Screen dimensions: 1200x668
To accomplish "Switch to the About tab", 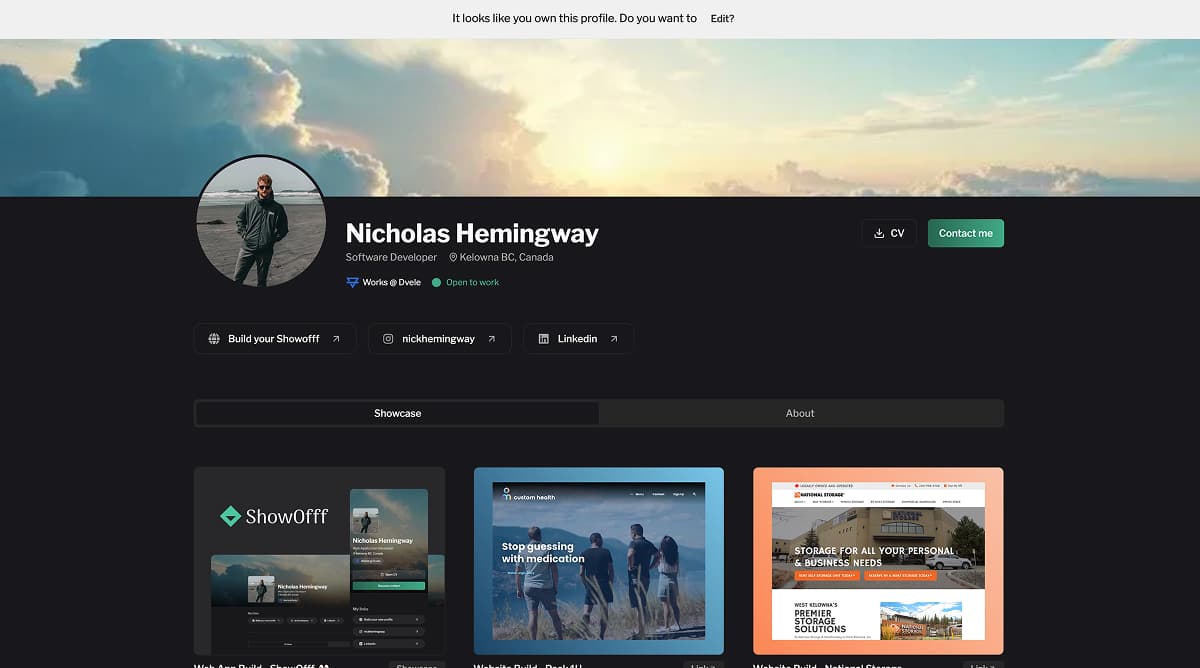I will pos(800,413).
